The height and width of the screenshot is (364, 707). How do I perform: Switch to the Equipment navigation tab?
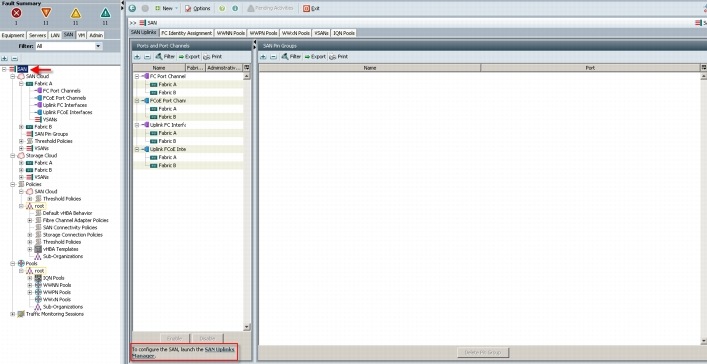pos(13,35)
